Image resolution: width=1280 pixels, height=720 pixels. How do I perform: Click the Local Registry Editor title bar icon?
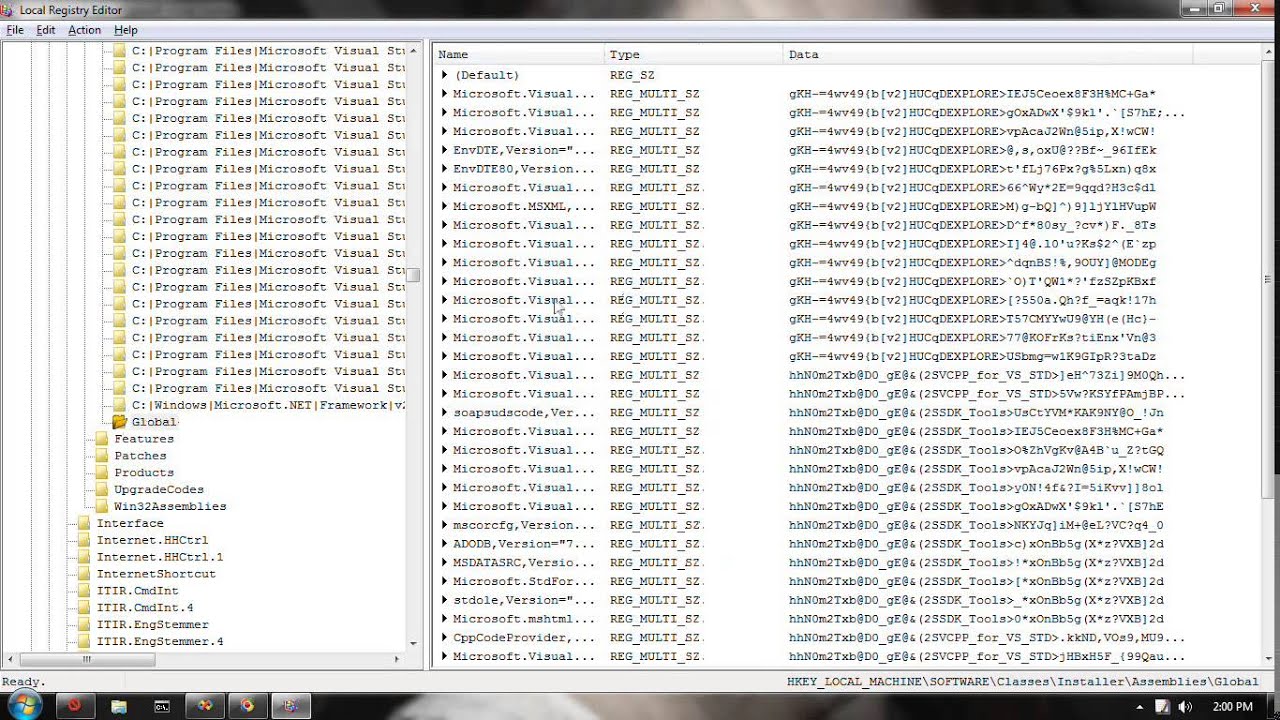(x=9, y=9)
